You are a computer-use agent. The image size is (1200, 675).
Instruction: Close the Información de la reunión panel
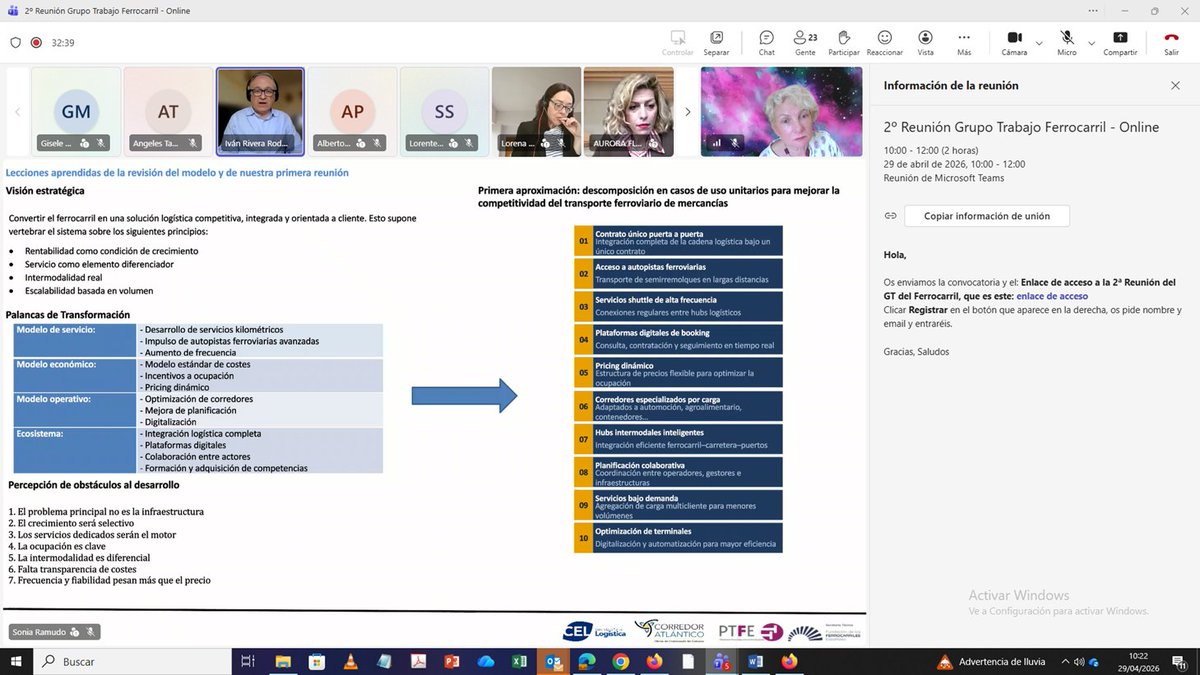point(1175,86)
